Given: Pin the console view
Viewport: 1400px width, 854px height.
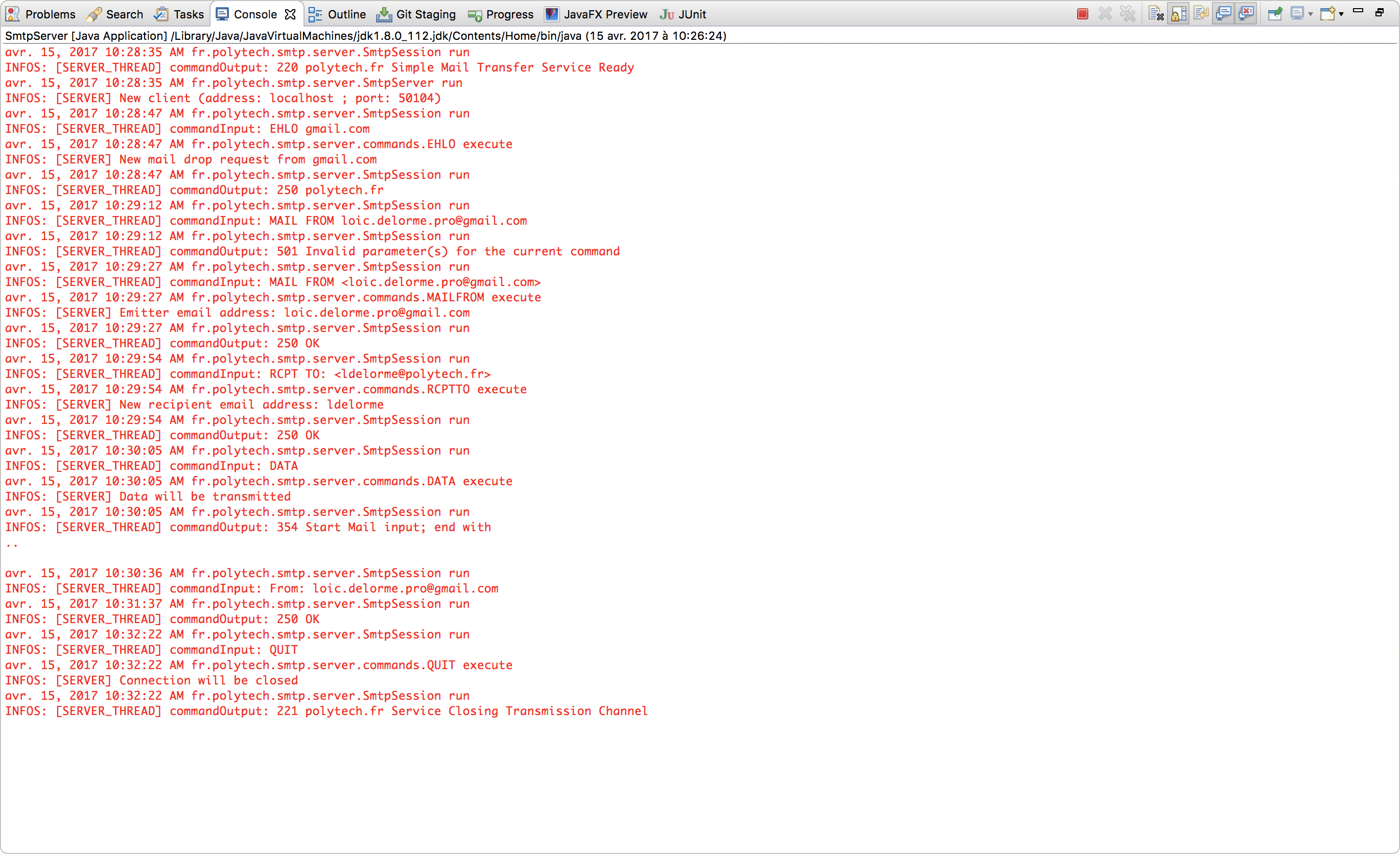Looking at the screenshot, I should [x=1274, y=14].
